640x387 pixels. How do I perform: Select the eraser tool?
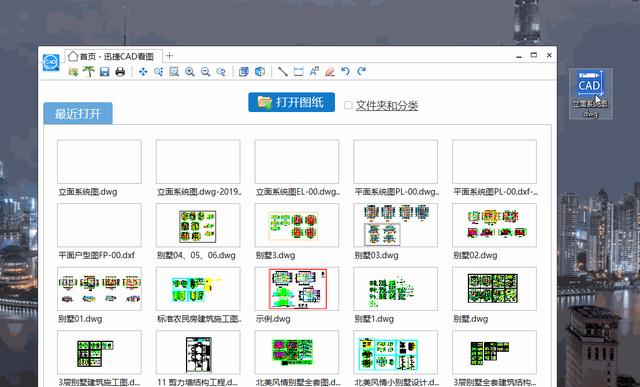tap(330, 72)
